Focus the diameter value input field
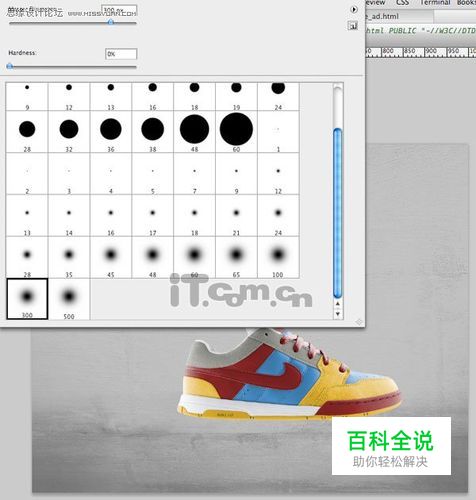476x500 pixels. click(119, 10)
